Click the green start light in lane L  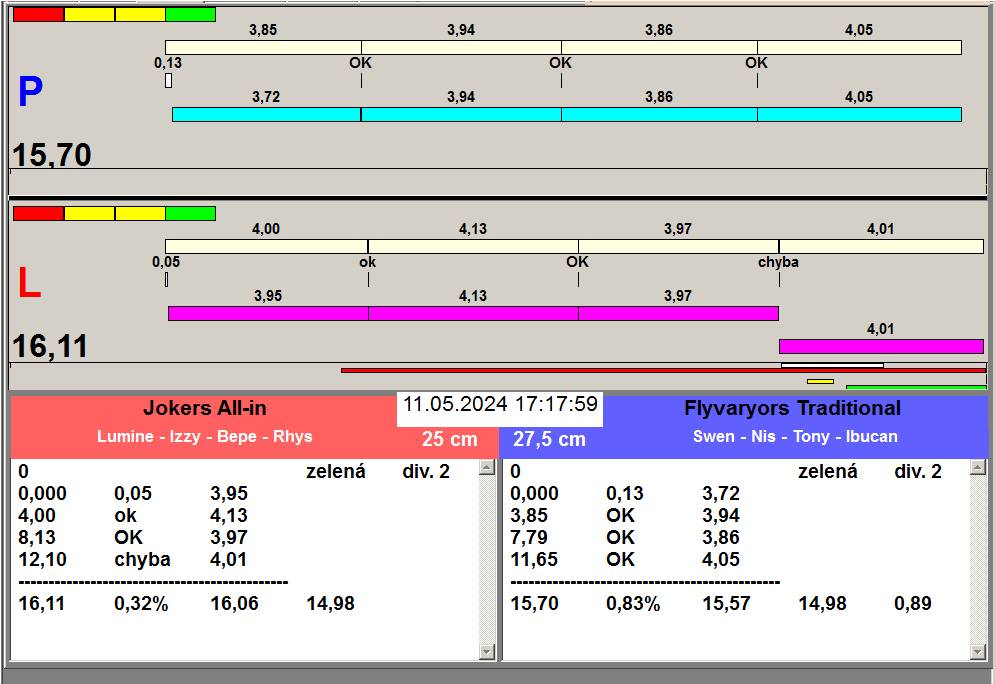tap(190, 213)
